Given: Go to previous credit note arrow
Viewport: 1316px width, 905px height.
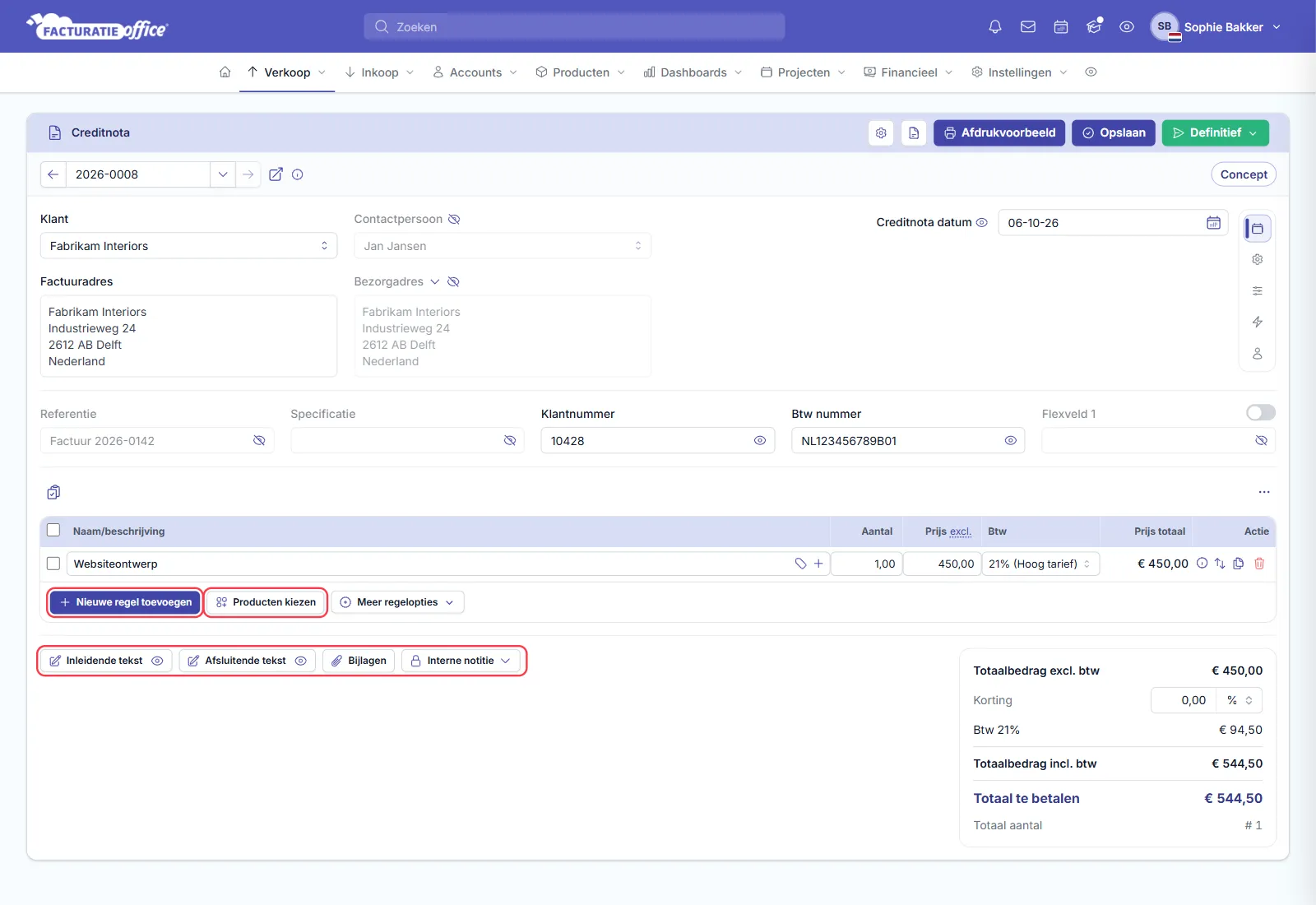Looking at the screenshot, I should [53, 174].
